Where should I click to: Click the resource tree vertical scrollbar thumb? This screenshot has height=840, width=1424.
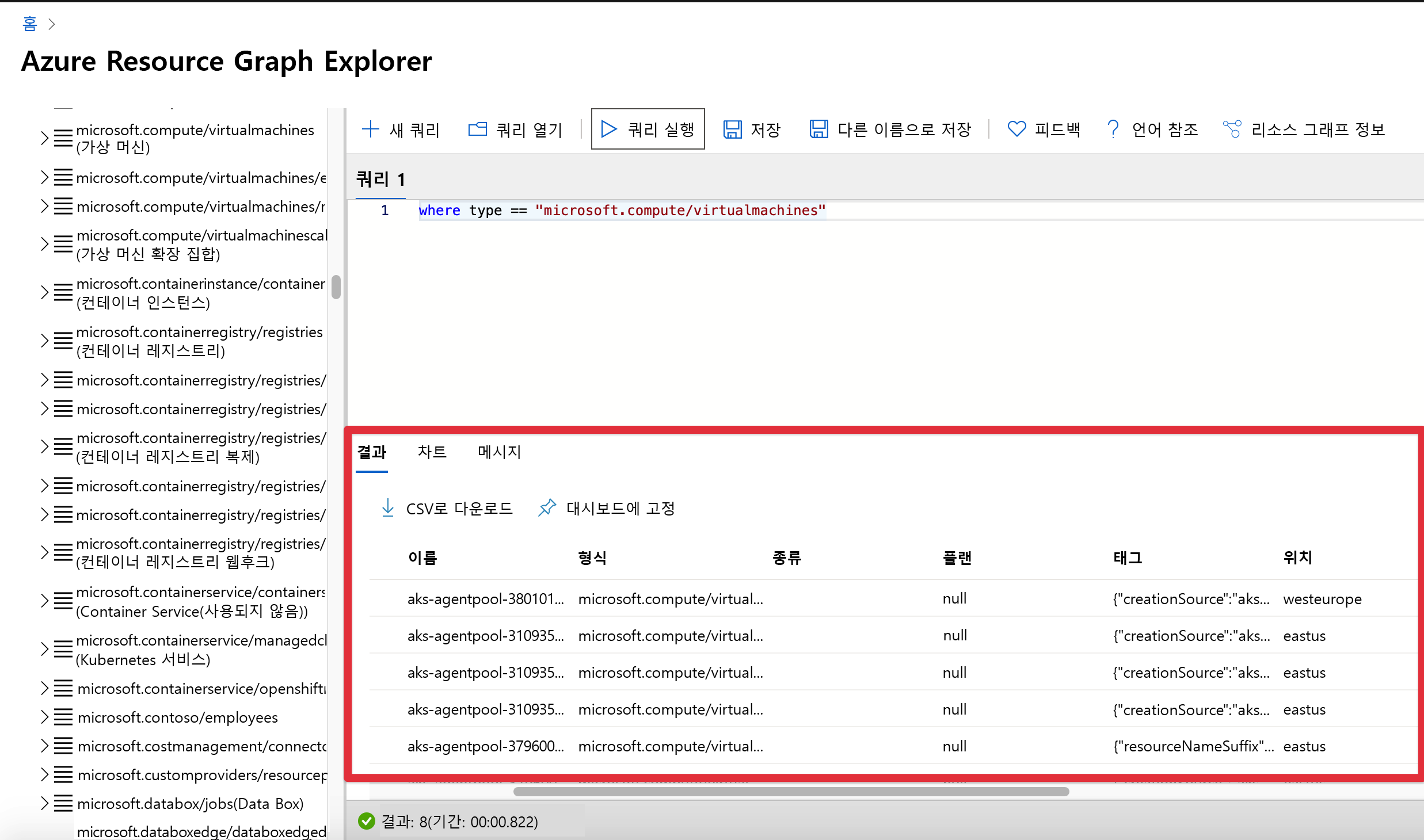(336, 287)
